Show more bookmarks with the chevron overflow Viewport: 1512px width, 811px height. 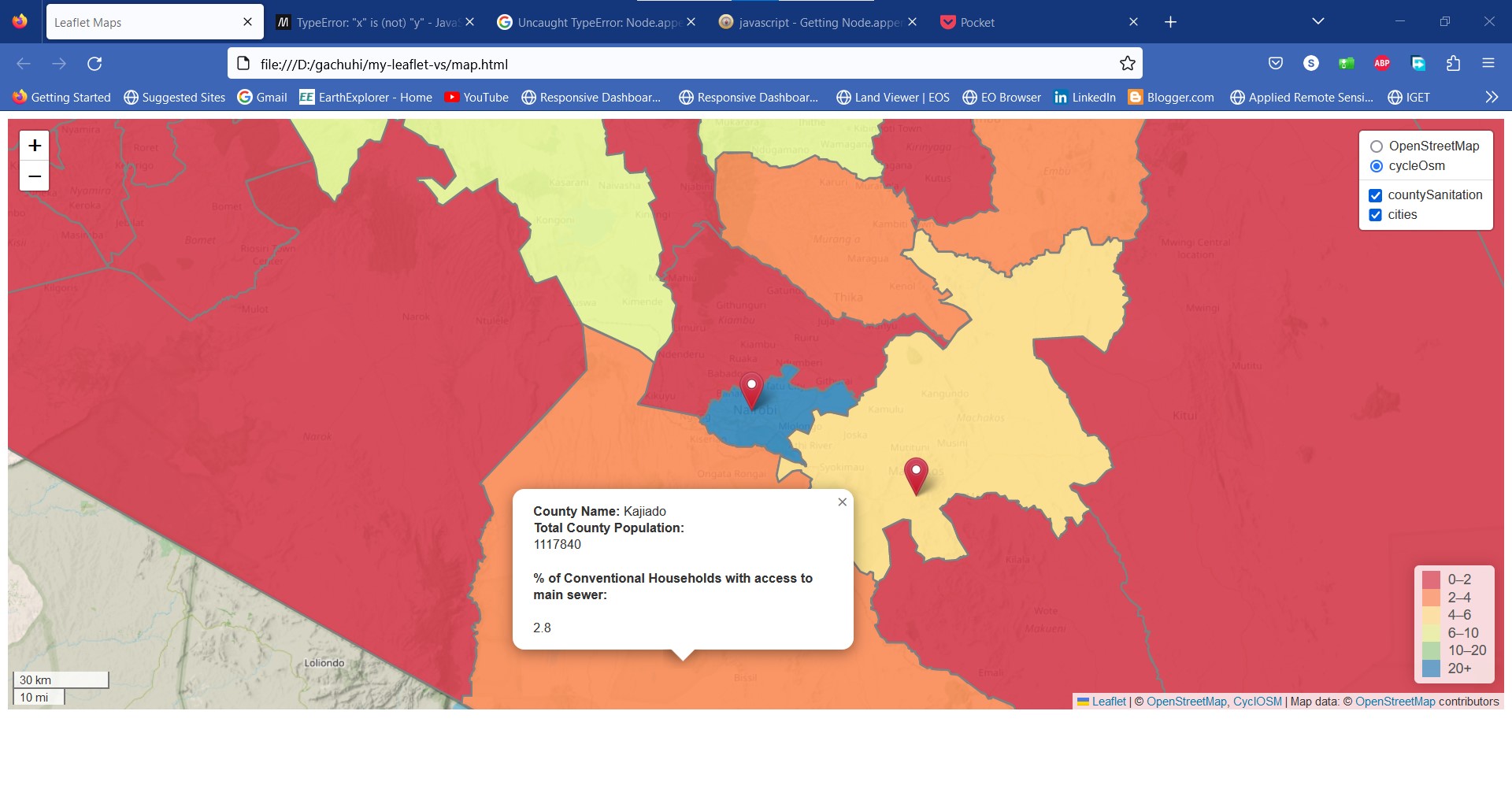point(1492,98)
